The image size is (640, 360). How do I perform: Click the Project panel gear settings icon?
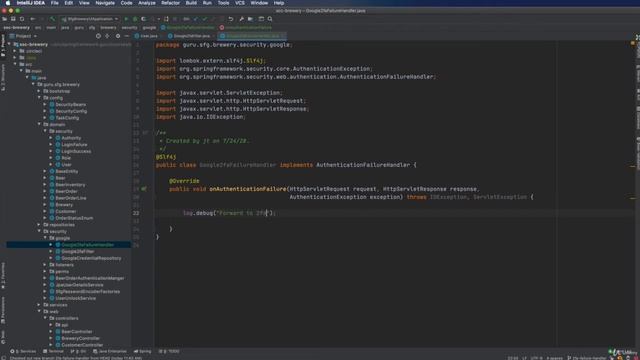(118, 36)
